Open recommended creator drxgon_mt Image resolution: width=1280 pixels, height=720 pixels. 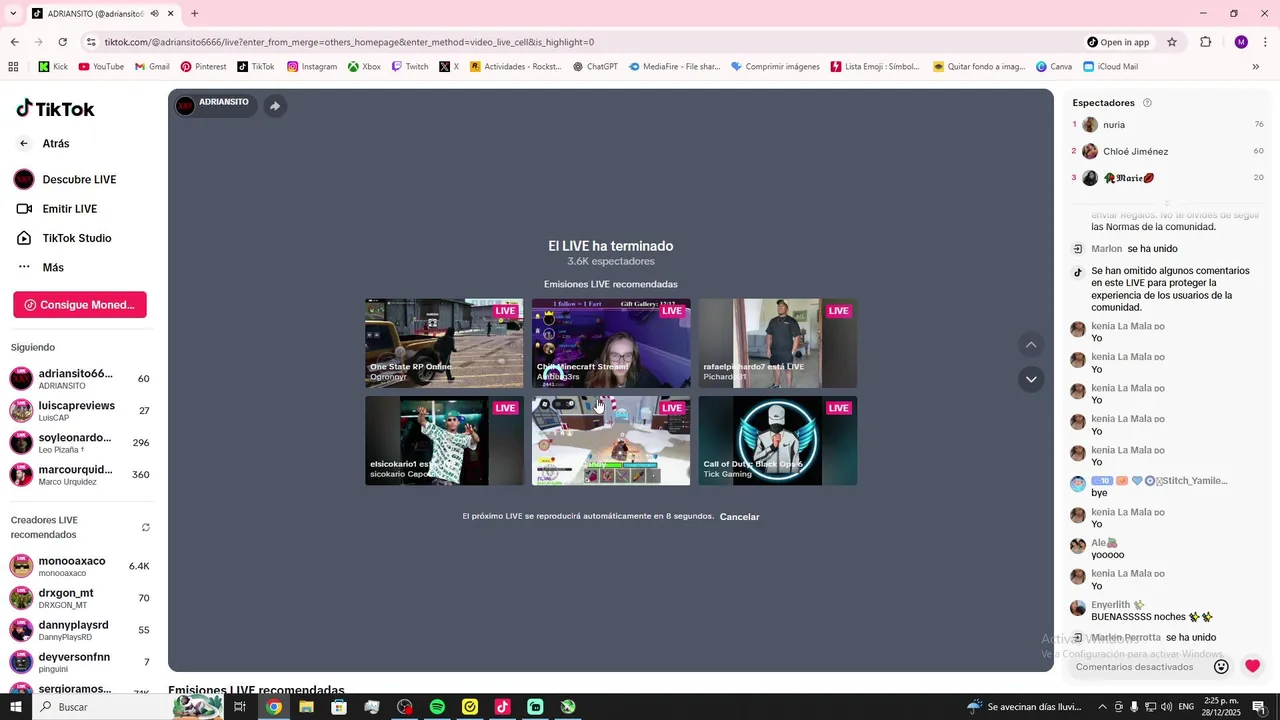pos(80,598)
